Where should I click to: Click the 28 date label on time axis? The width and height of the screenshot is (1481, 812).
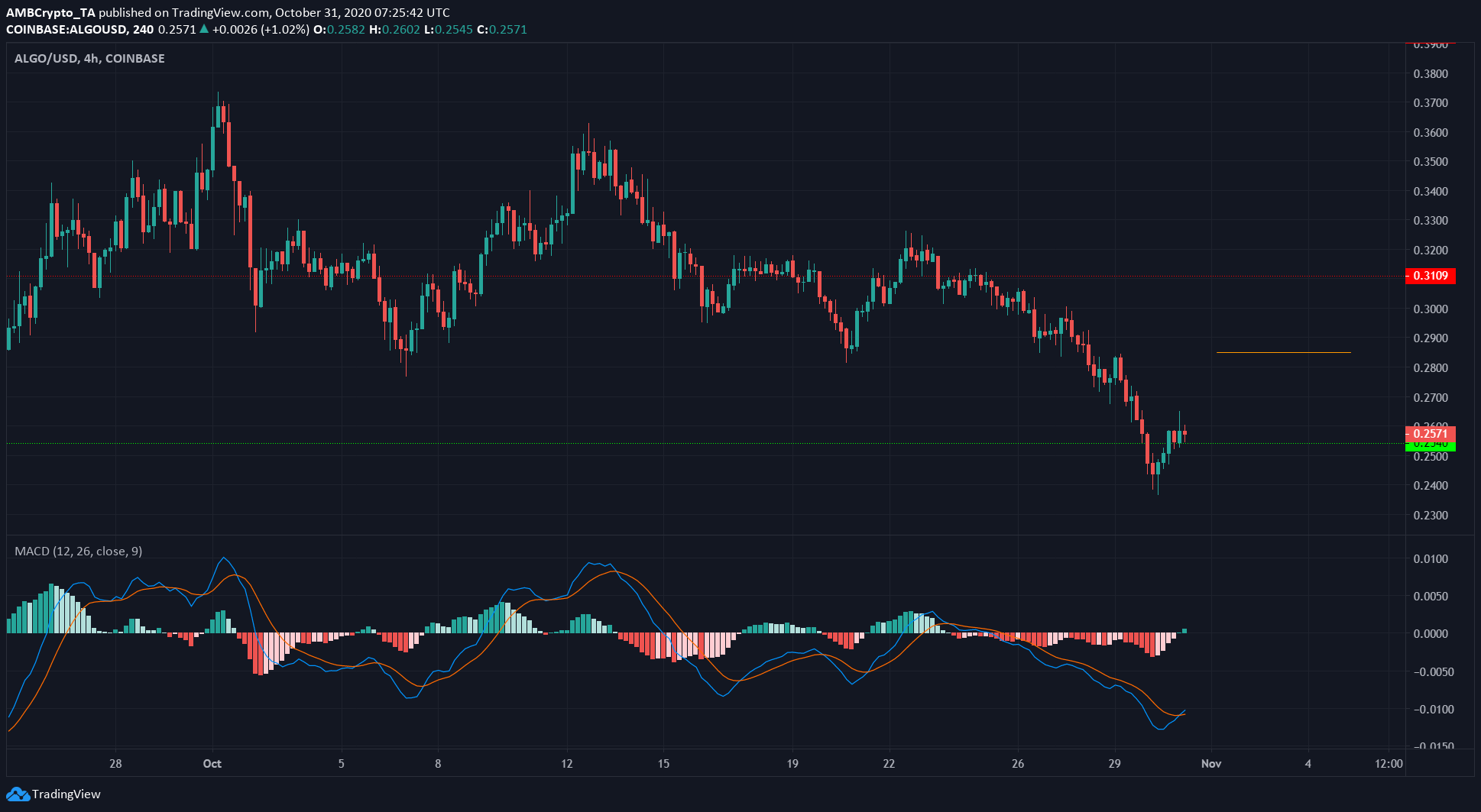click(115, 764)
